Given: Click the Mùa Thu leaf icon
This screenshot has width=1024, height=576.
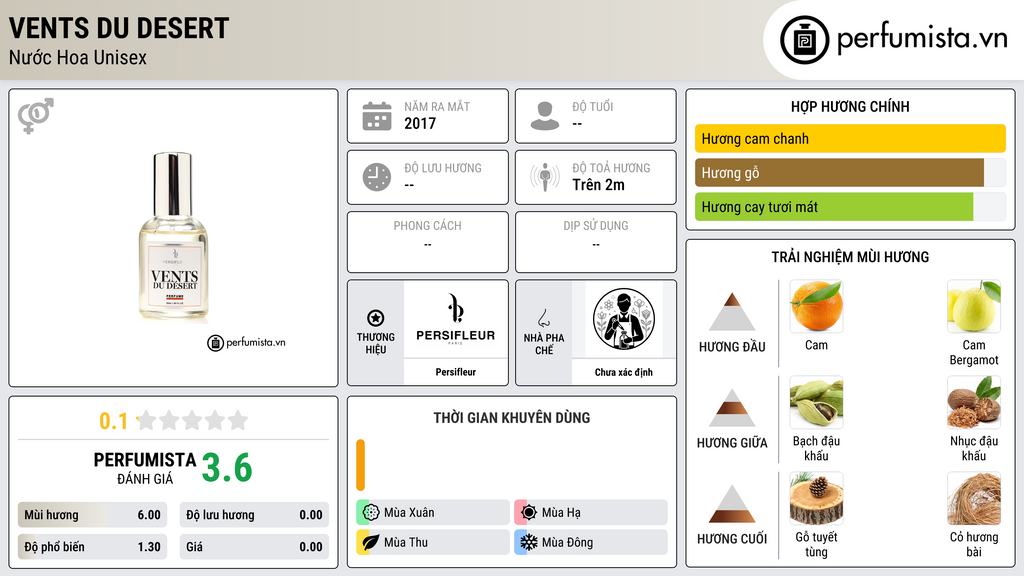Looking at the screenshot, I should coord(371,542).
